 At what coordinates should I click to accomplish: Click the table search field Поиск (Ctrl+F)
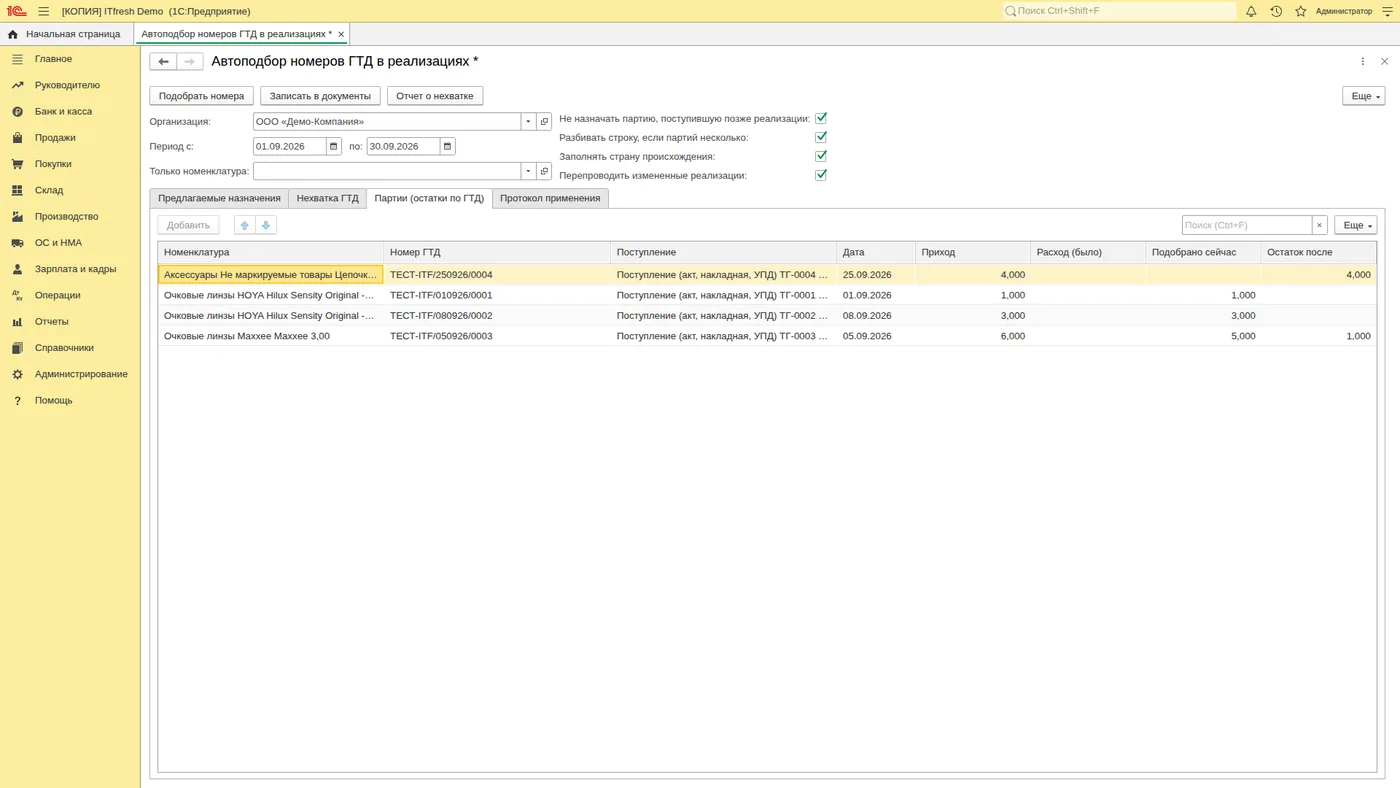click(x=1246, y=225)
